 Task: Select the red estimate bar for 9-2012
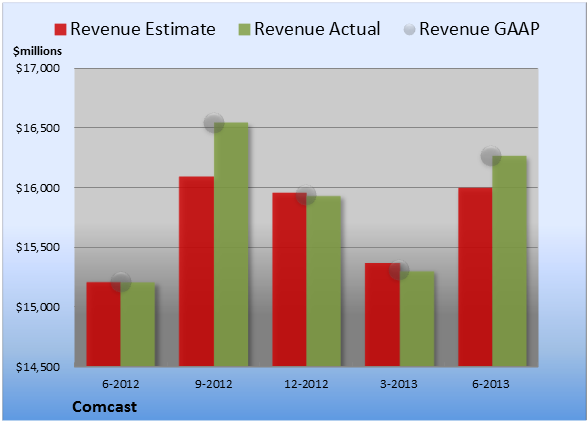click(196, 271)
